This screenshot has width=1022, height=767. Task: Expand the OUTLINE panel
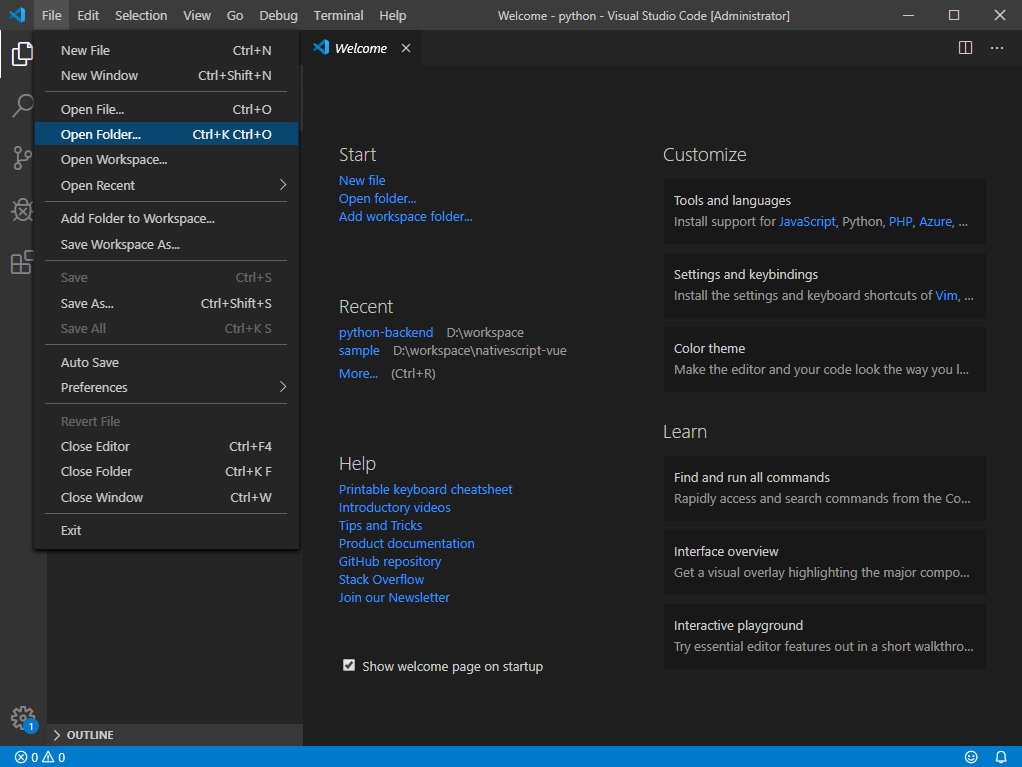pyautogui.click(x=175, y=735)
